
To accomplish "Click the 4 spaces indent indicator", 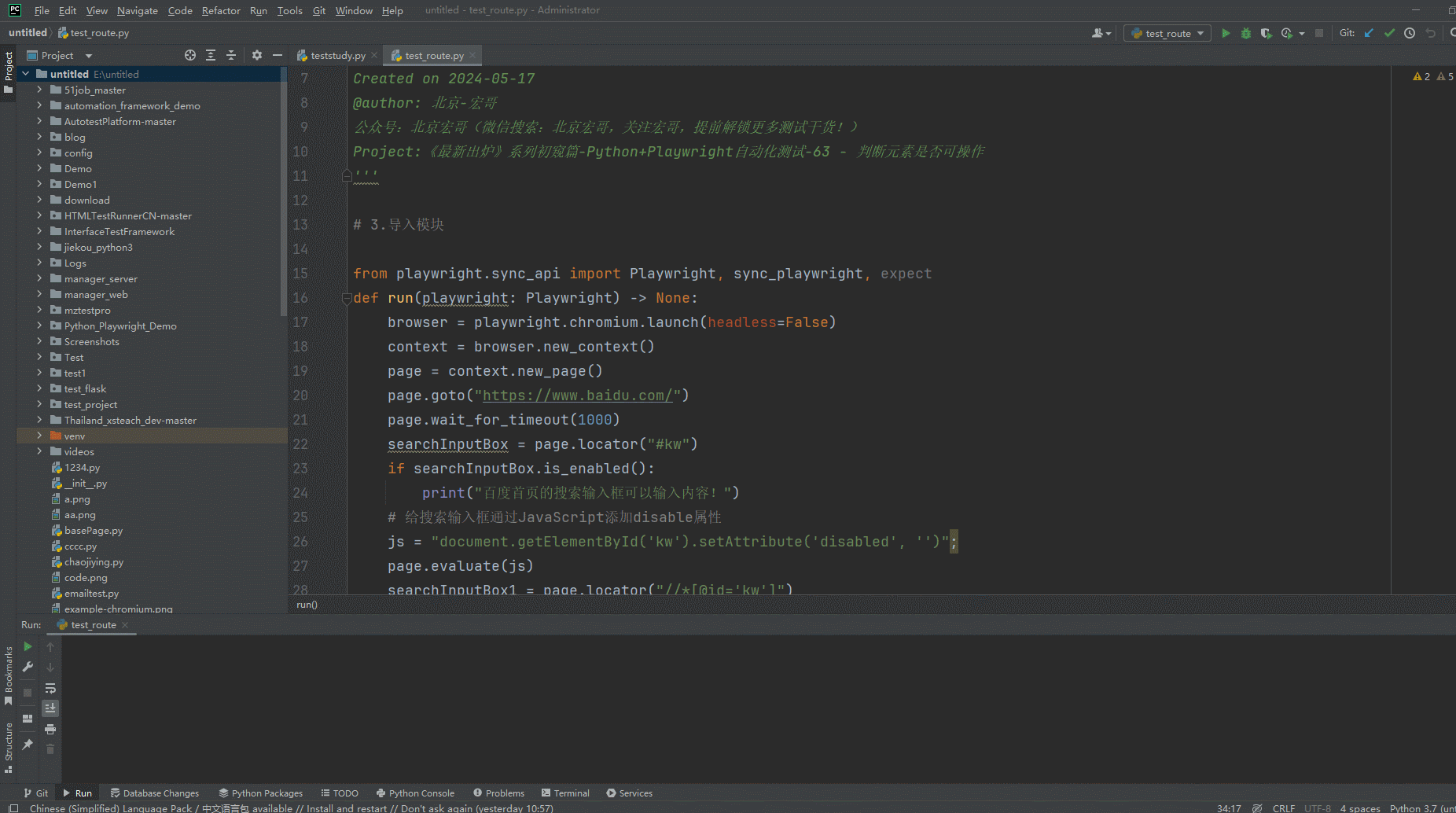I will click(x=1360, y=807).
